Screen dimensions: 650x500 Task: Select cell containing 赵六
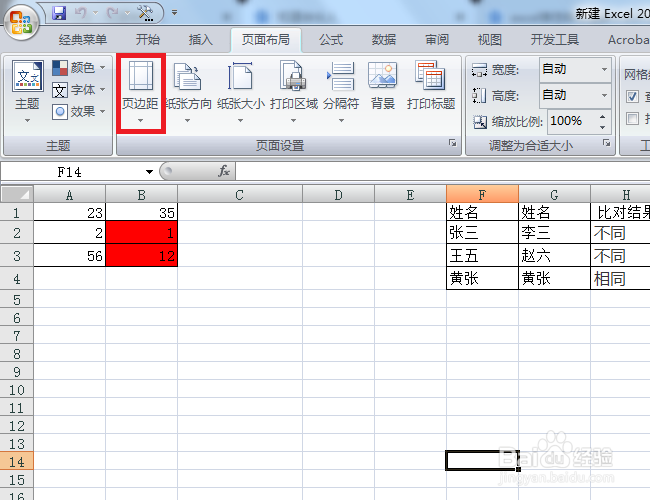(x=554, y=255)
